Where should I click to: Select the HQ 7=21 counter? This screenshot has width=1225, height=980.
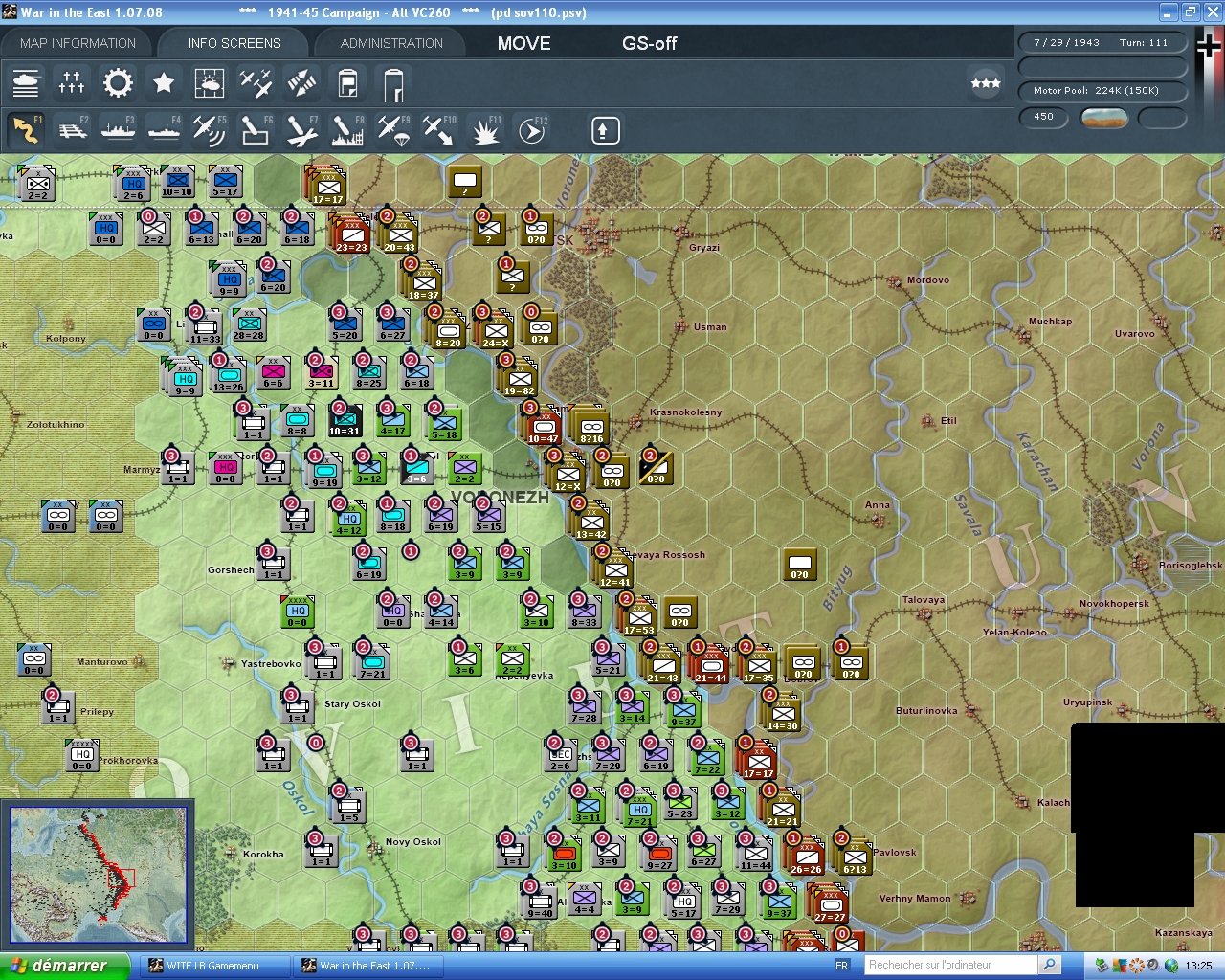pos(639,809)
